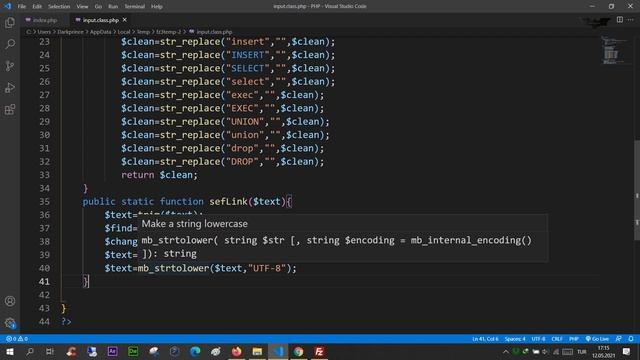Click the "SELECT" string on line 25
This screenshot has height=360, width=640.
pos(248,68)
